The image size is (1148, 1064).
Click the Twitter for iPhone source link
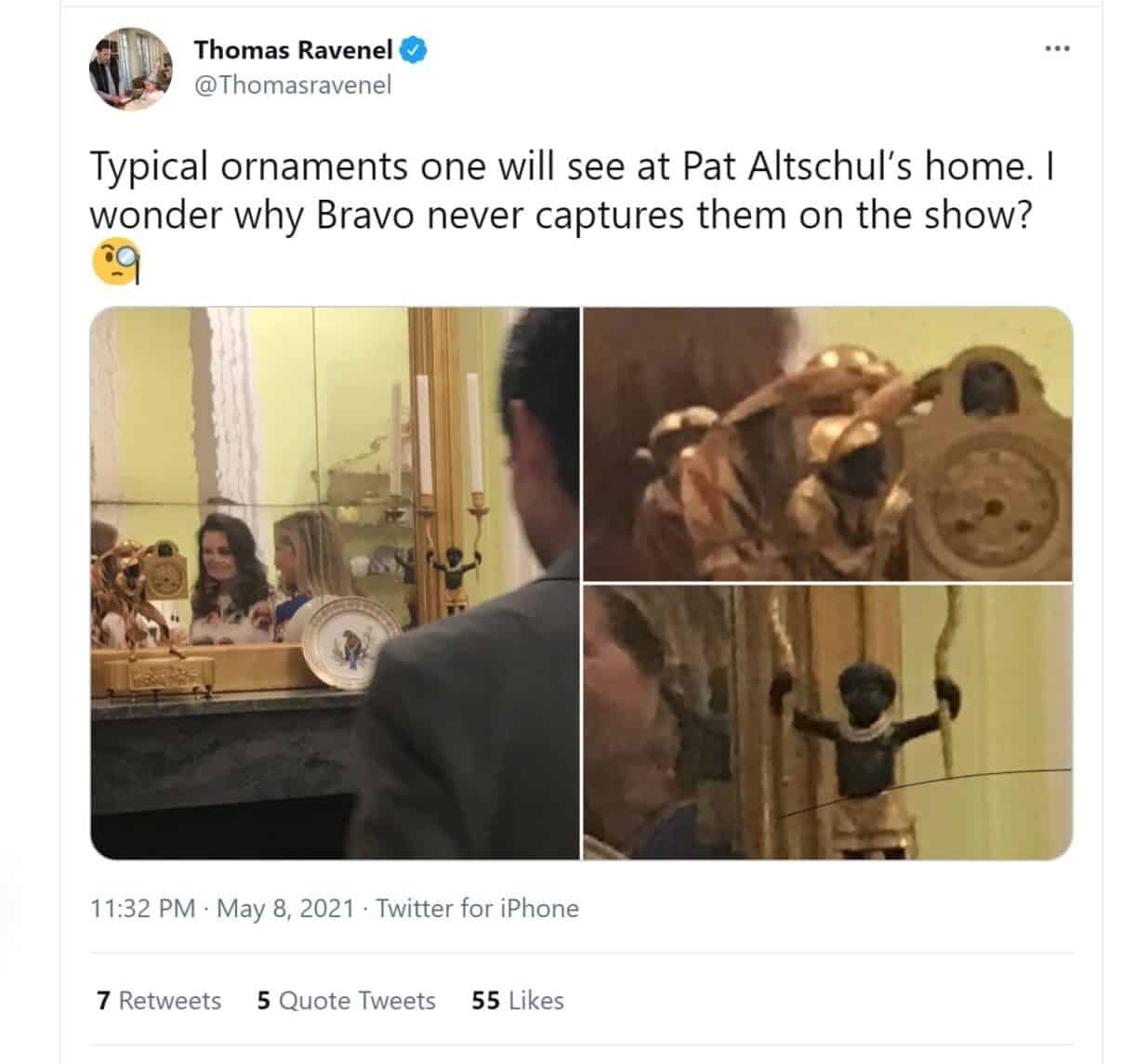(x=478, y=908)
